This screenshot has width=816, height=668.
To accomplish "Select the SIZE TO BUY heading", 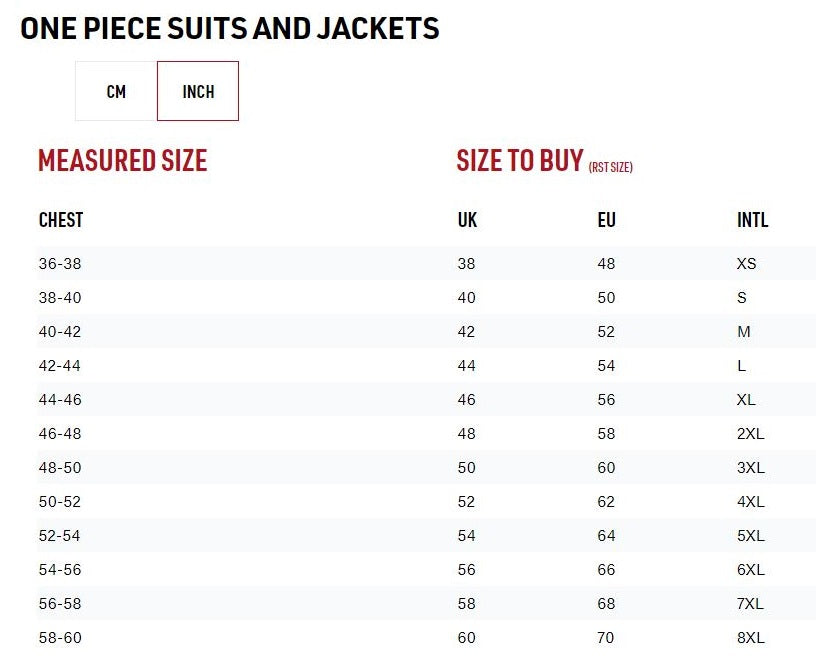I will (x=520, y=160).
